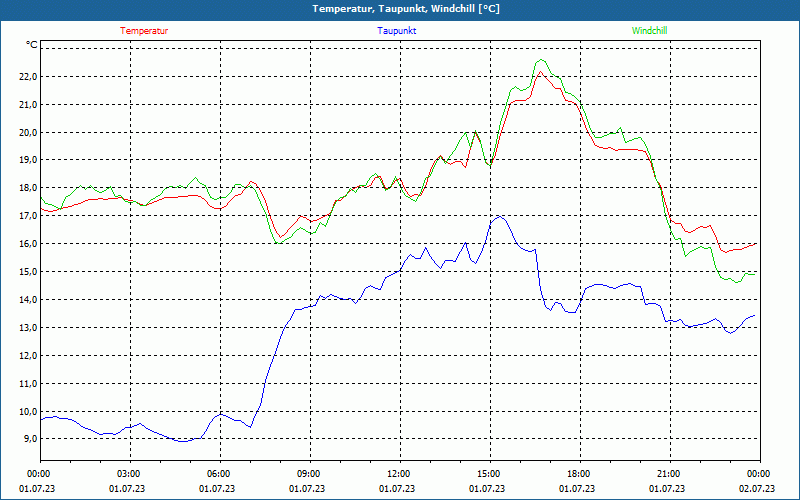The width and height of the screenshot is (800, 500).
Task: Click the blue Taupunkt curve peak near 15:00
Action: [499, 217]
